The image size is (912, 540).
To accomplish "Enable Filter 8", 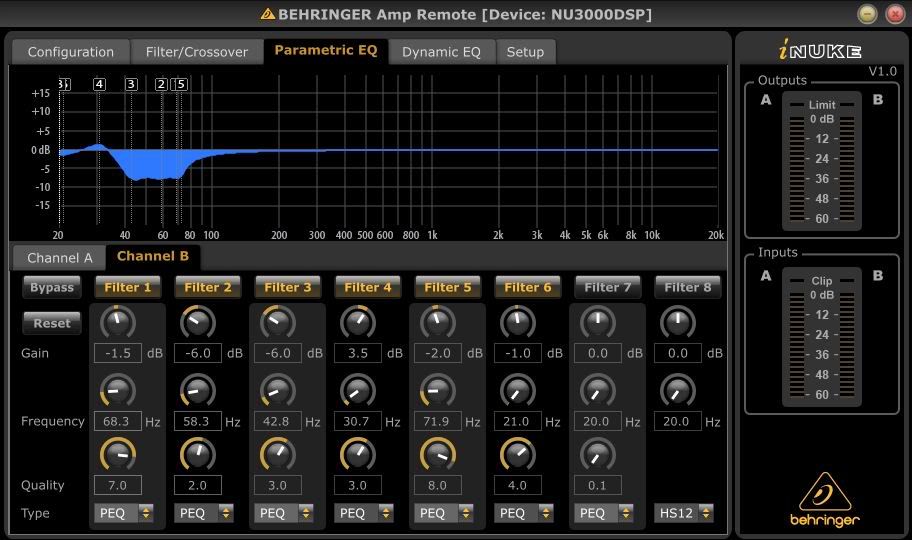I will [687, 287].
